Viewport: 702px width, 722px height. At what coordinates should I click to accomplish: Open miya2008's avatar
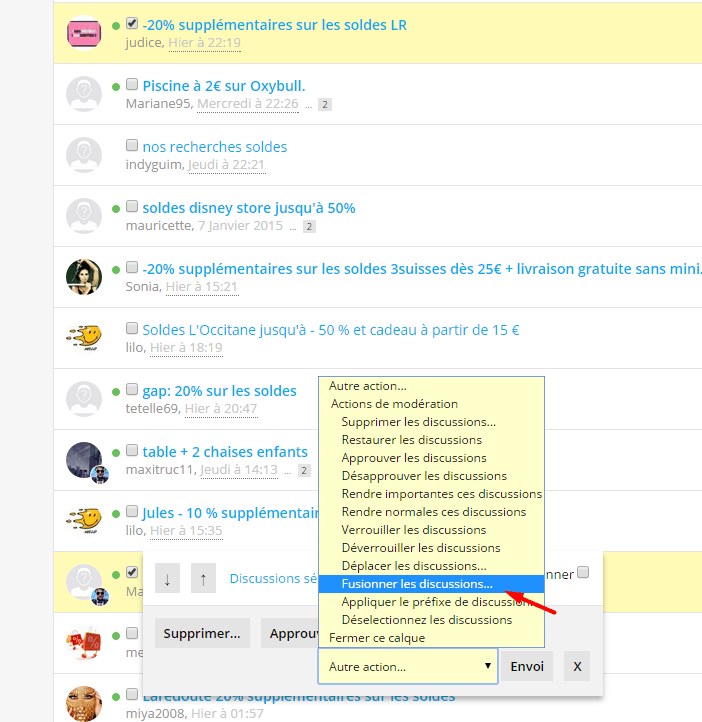(84, 704)
